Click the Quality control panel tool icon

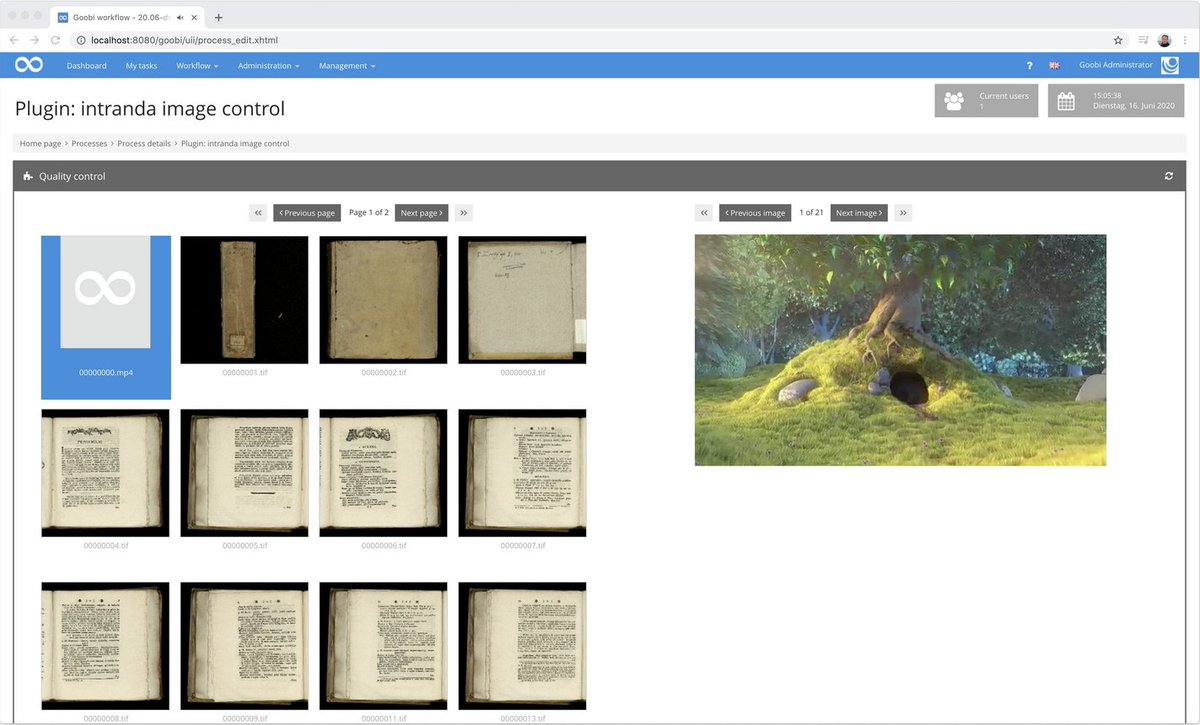point(28,175)
